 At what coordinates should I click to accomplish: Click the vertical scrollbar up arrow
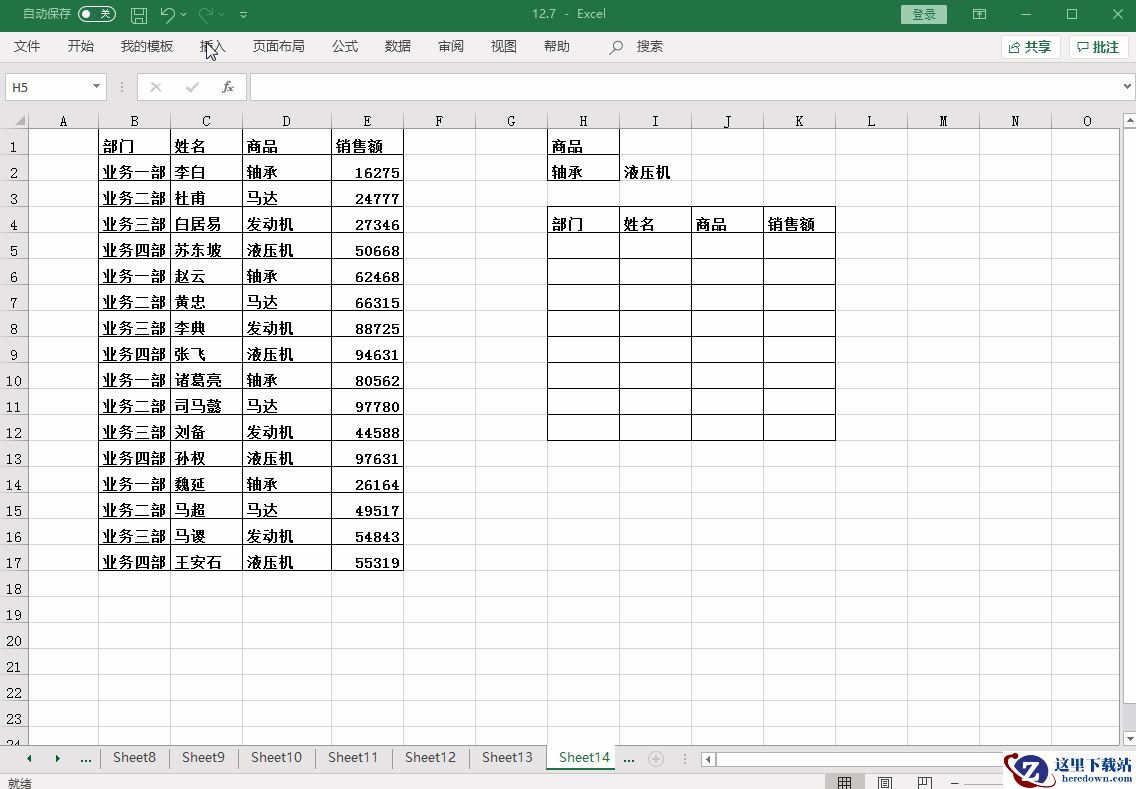[1129, 120]
